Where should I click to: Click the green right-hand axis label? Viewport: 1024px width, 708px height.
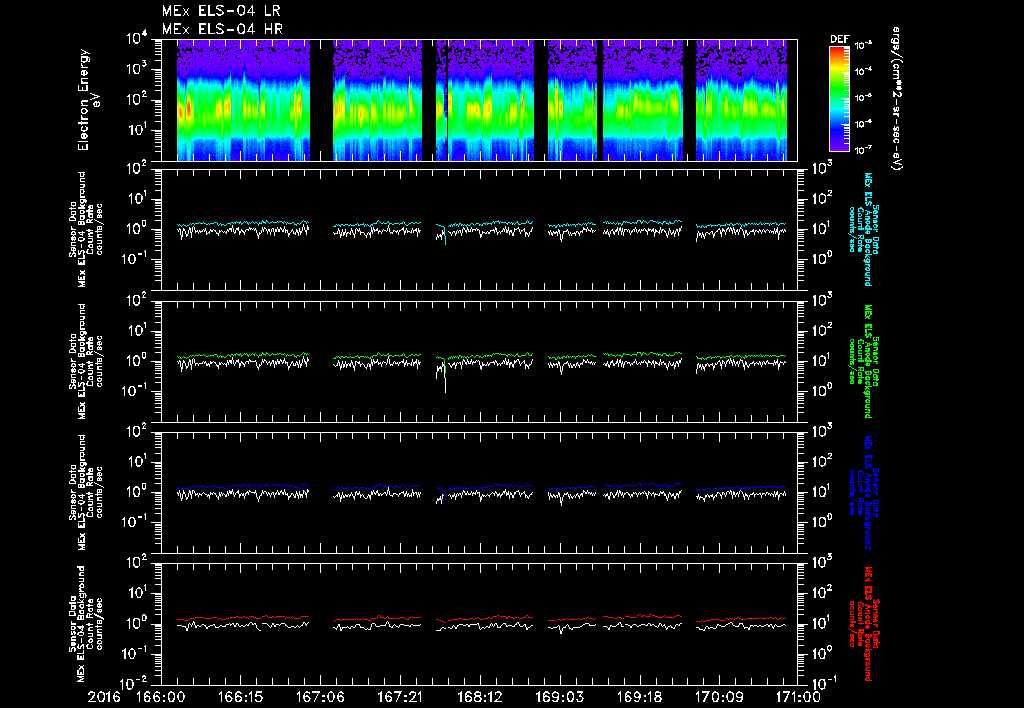pyautogui.click(x=864, y=360)
